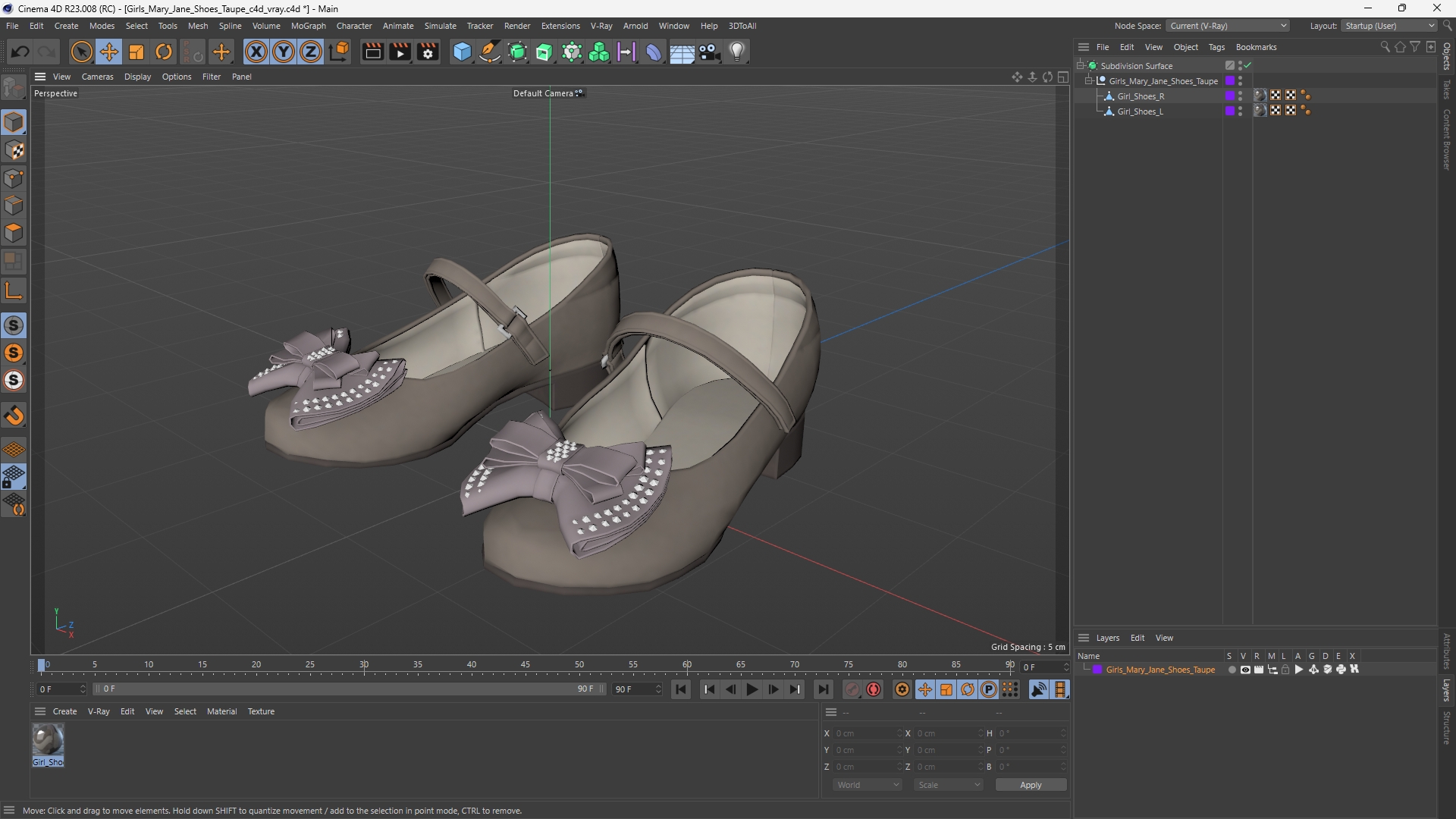Click the Undo arrow icon
This screenshot has width=1456, height=819.
(x=20, y=52)
